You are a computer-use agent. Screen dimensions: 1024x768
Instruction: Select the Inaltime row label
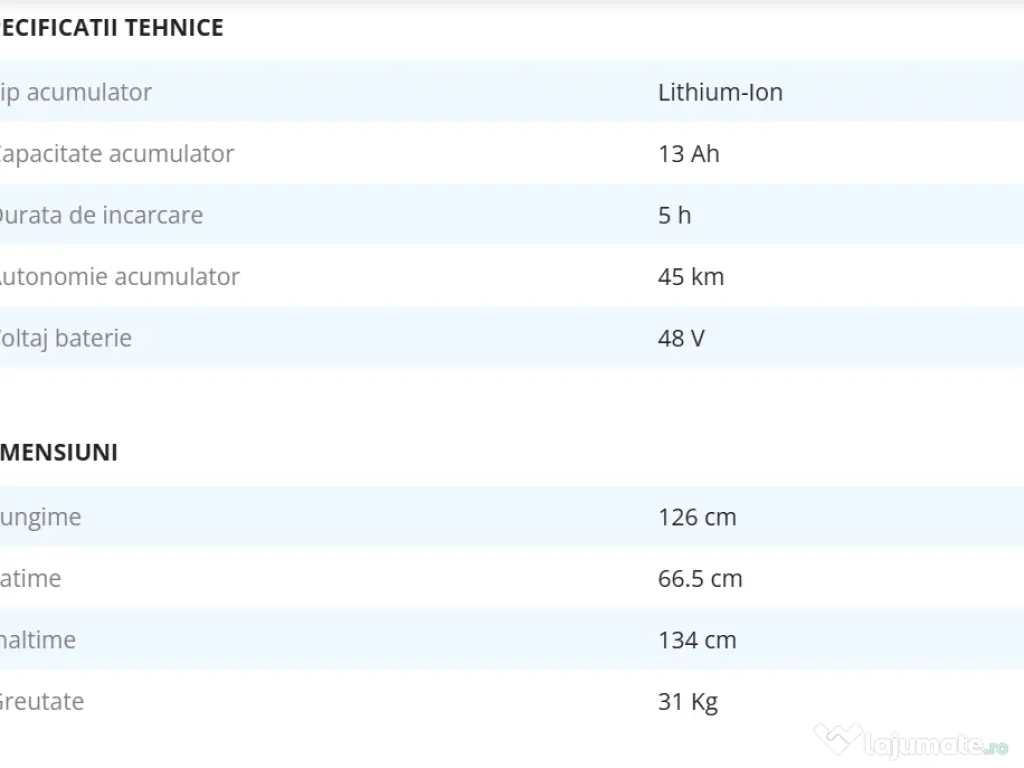38,640
